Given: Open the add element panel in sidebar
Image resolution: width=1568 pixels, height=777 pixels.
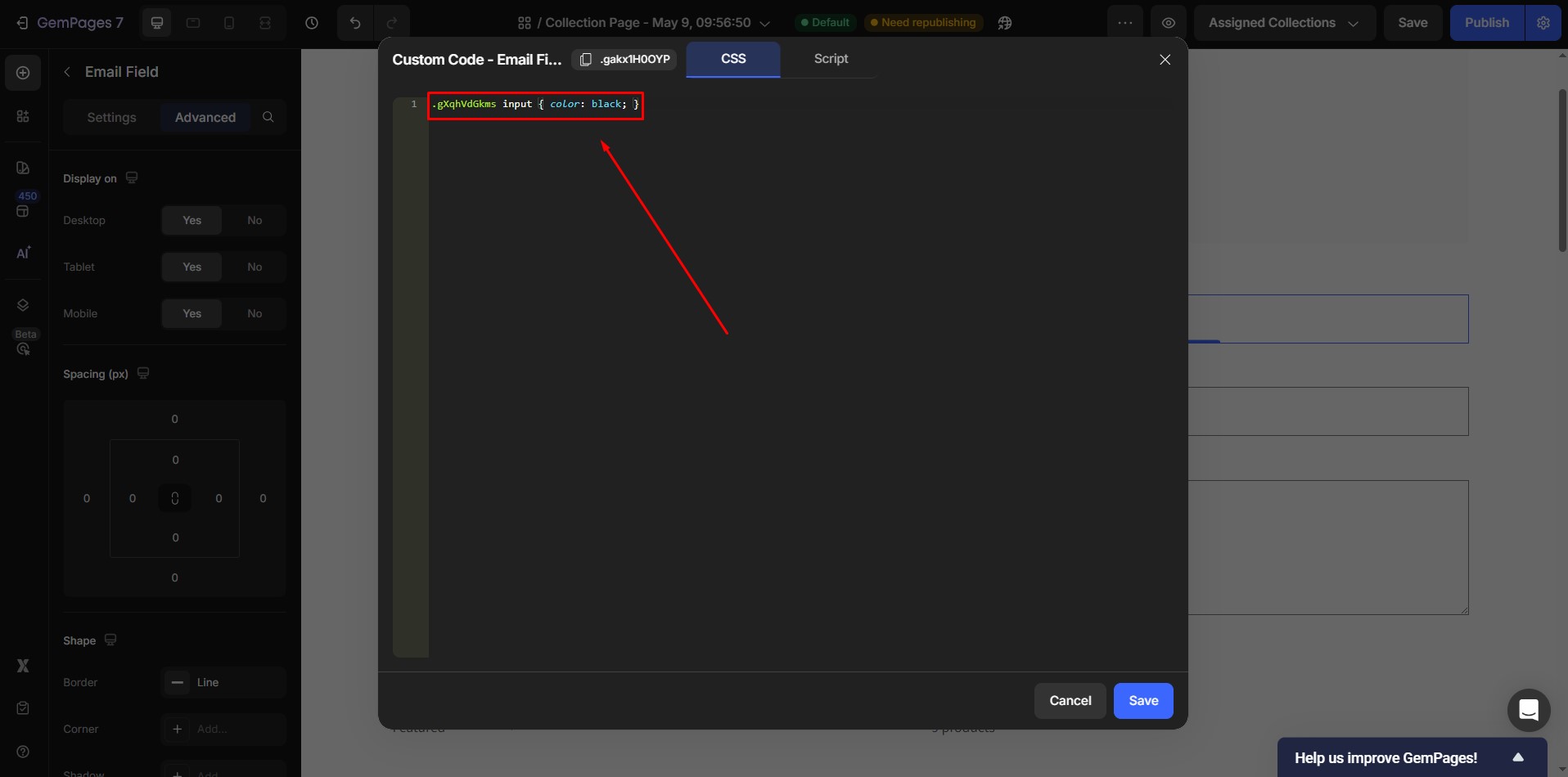Looking at the screenshot, I should (x=23, y=72).
